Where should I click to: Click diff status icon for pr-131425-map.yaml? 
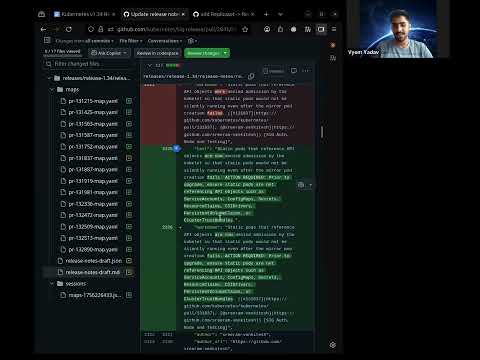[x=129, y=112]
